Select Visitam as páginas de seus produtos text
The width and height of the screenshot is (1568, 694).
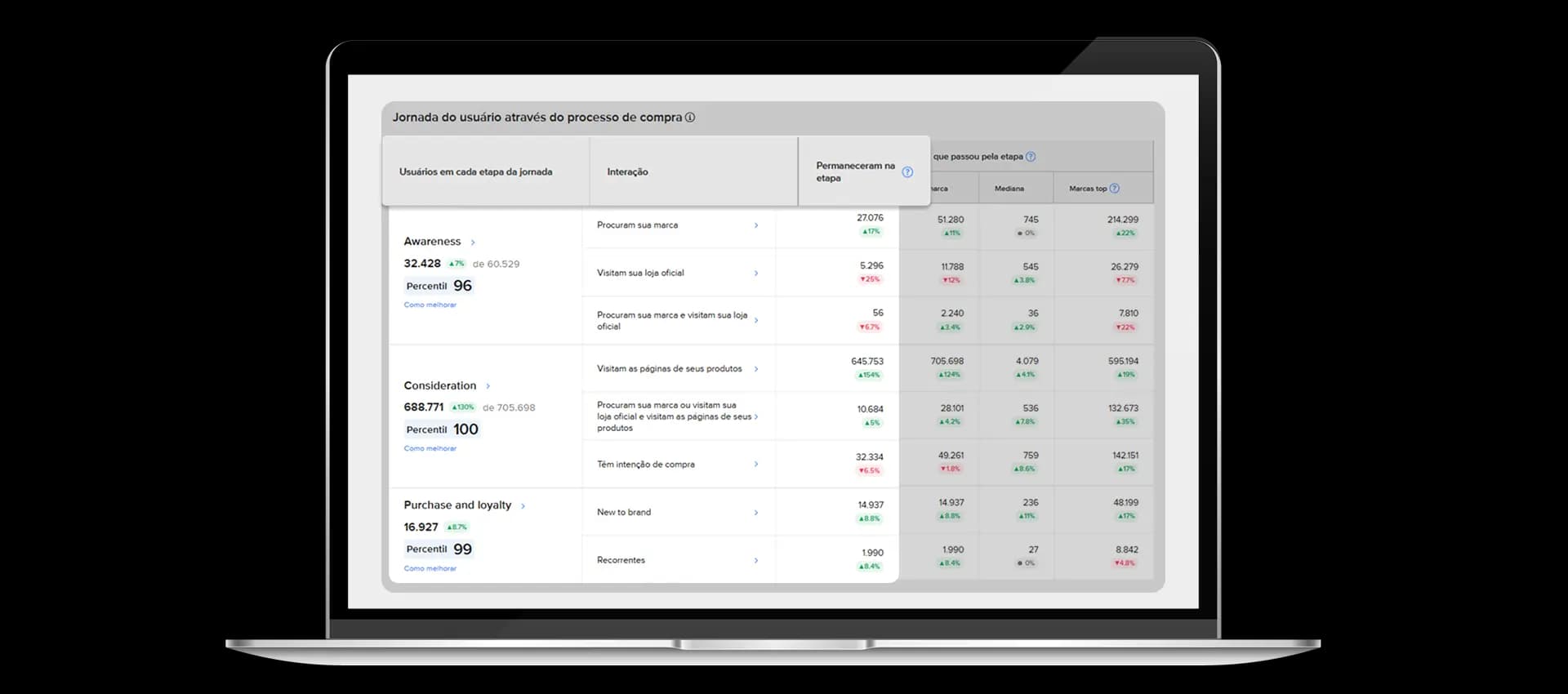click(x=670, y=369)
